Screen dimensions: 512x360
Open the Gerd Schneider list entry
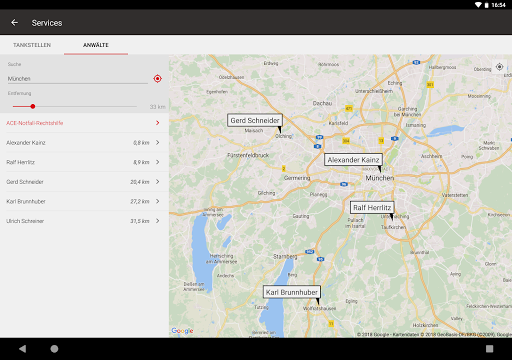point(84,182)
